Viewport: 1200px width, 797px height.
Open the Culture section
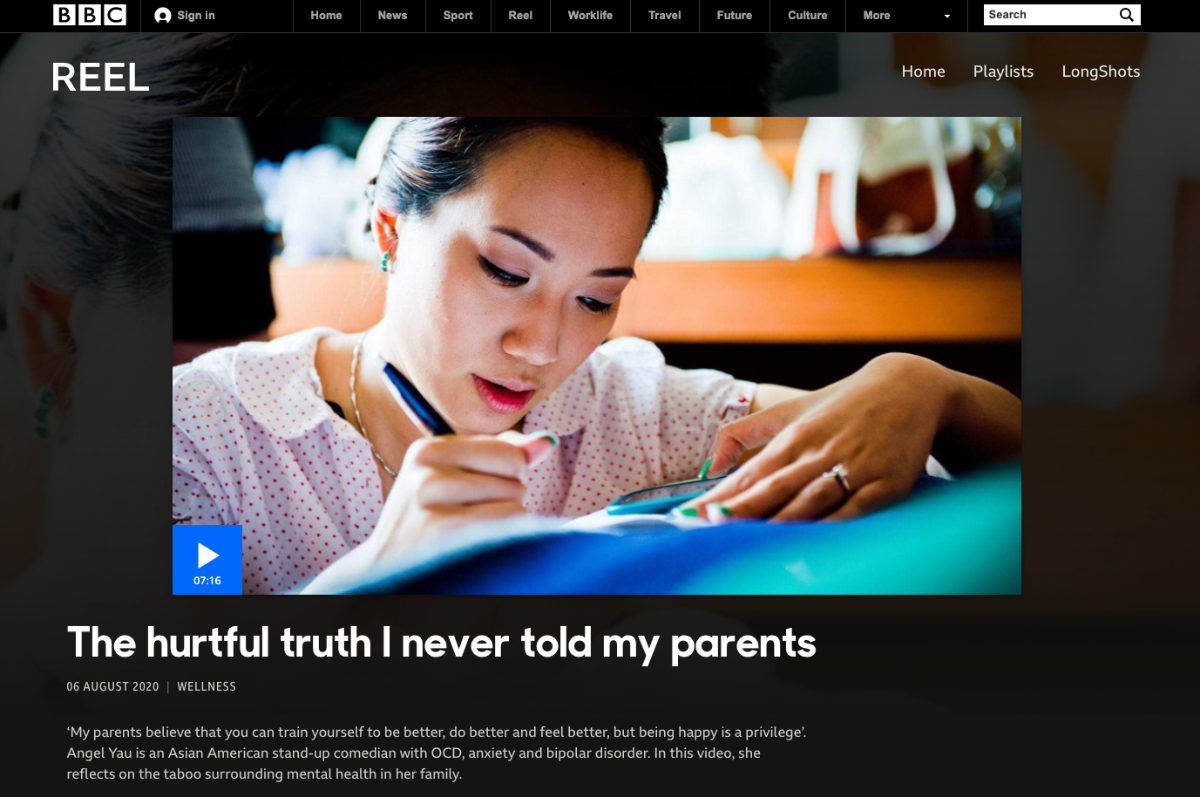coord(808,15)
